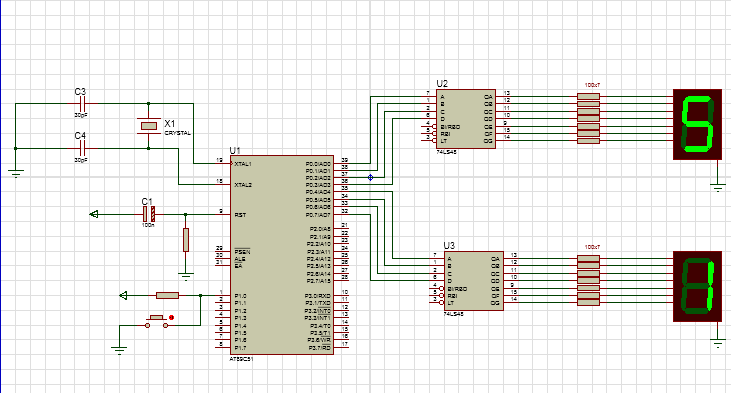Select bottom resistor on U2 QG output line

pyautogui.click(x=588, y=141)
